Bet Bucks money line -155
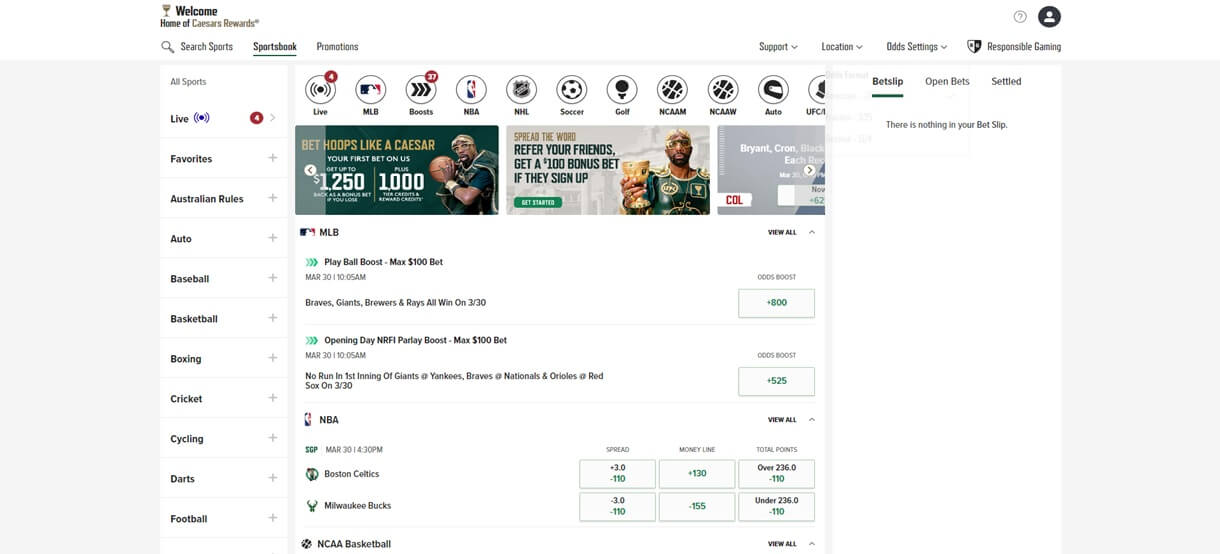The width and height of the screenshot is (1220, 554). coord(697,506)
